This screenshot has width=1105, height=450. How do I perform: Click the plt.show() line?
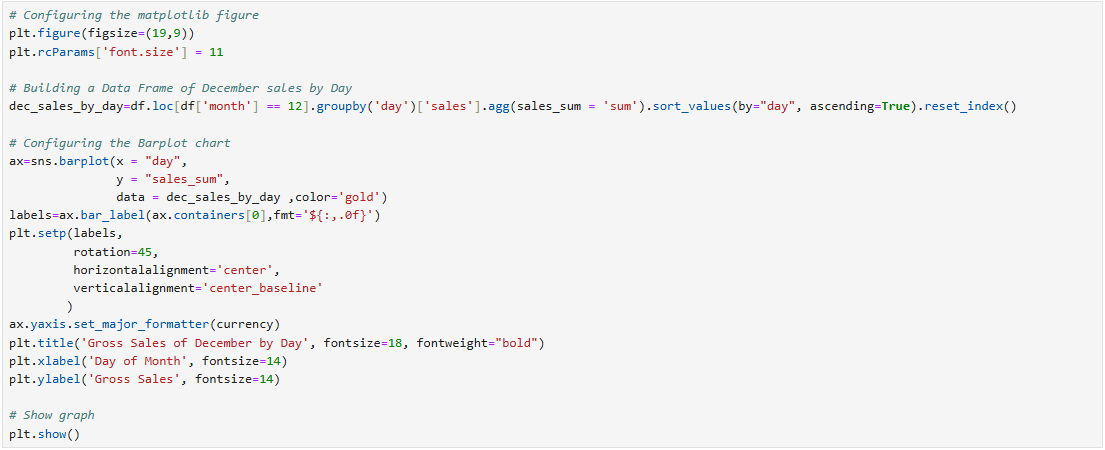click(x=45, y=434)
